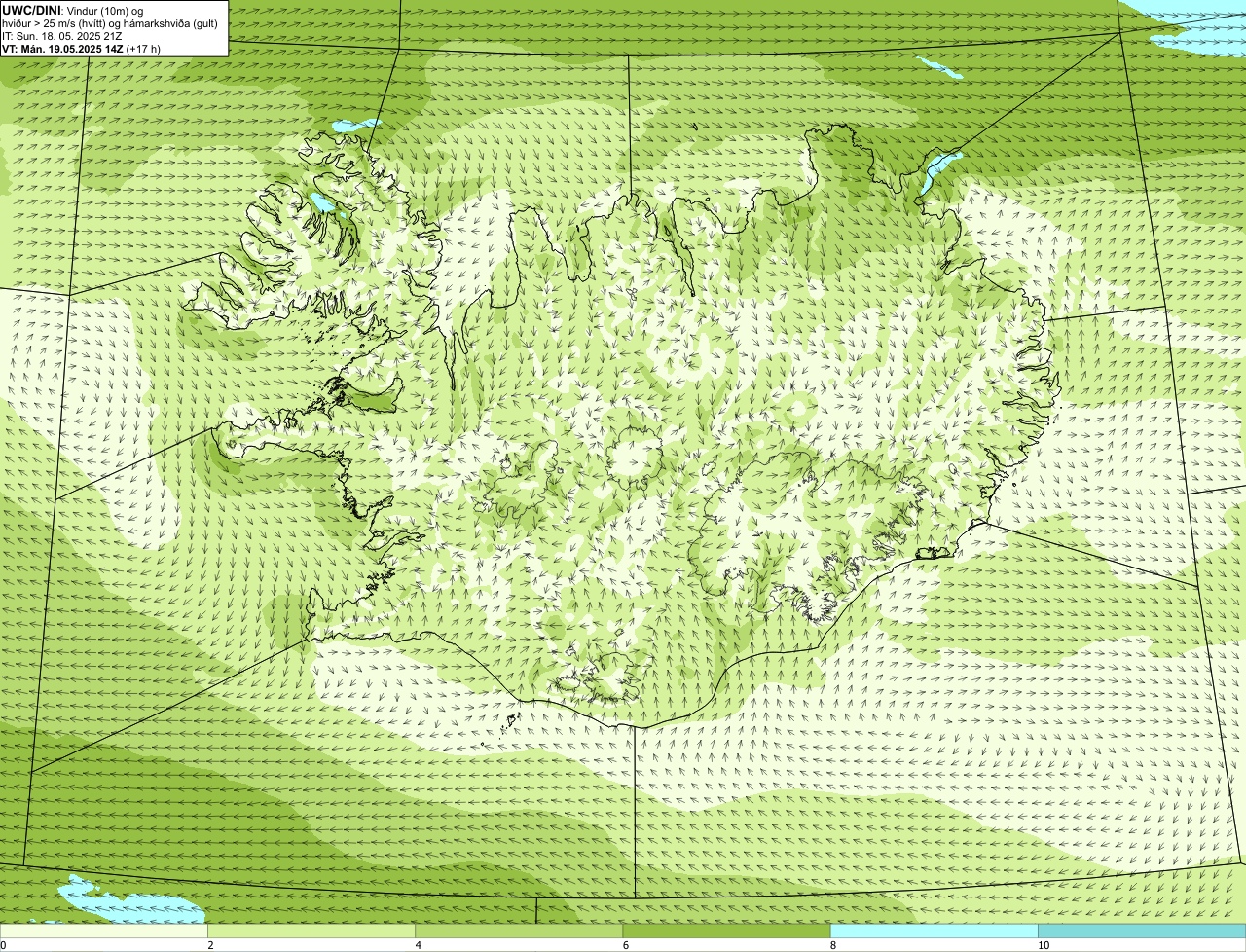This screenshot has height=952, width=1246.
Task: Click the pale 0–2 m/s legend swatch
Action: (103, 931)
